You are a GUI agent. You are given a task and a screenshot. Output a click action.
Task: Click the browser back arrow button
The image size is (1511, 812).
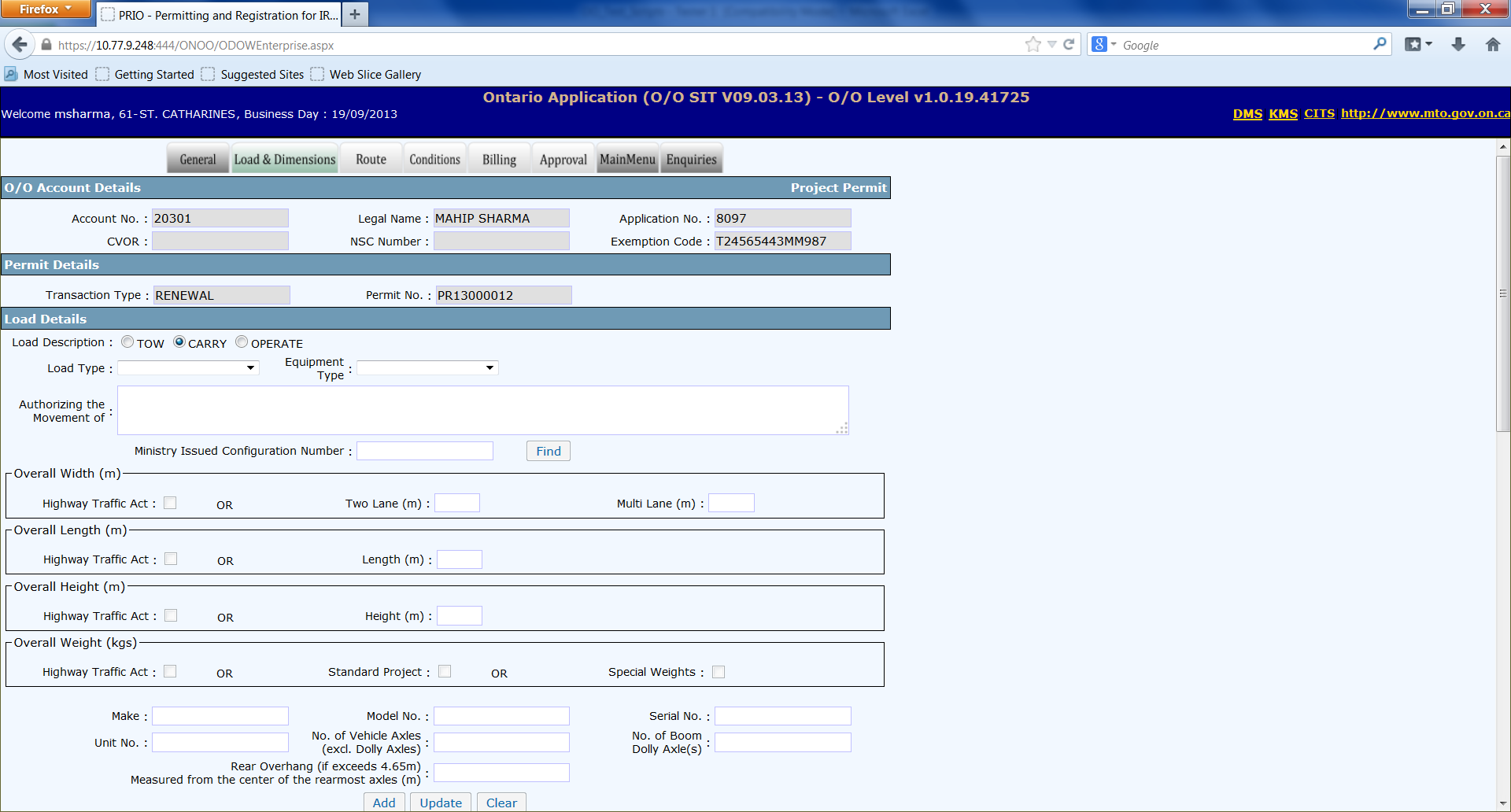[x=20, y=45]
